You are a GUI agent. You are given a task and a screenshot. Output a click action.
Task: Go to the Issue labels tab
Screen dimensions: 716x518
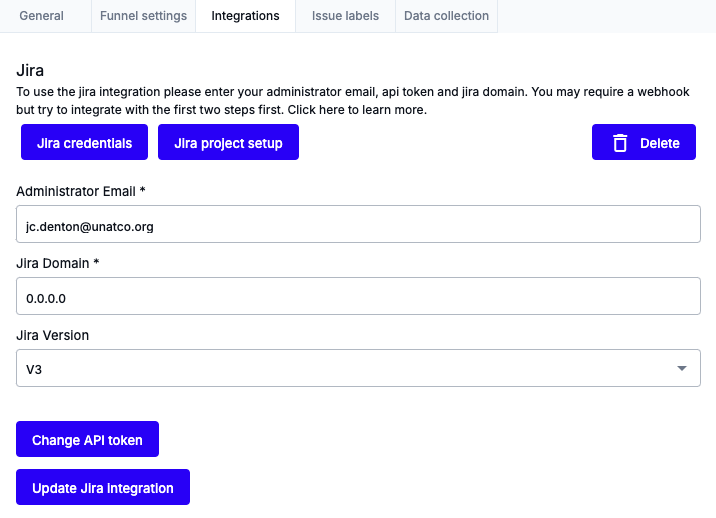pos(345,16)
